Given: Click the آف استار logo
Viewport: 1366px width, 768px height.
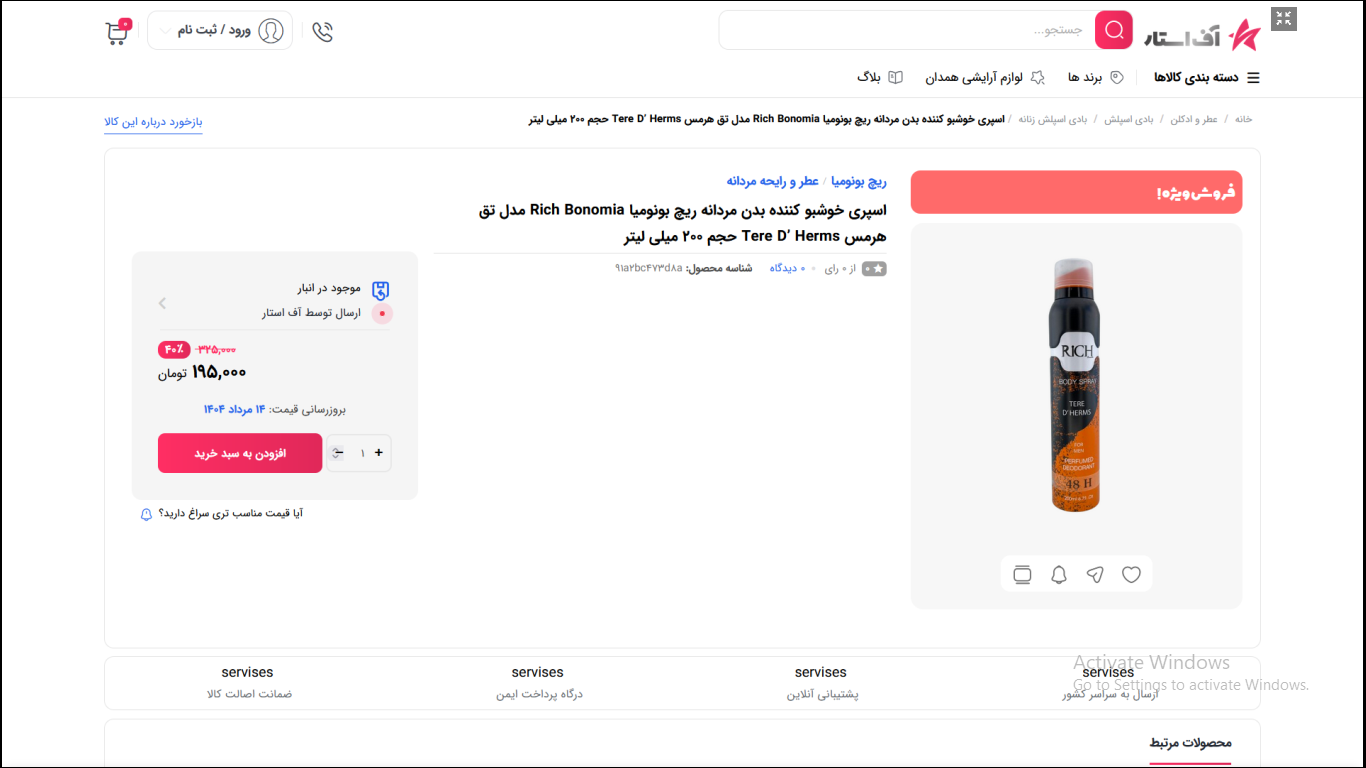Looking at the screenshot, I should tap(1203, 35).
